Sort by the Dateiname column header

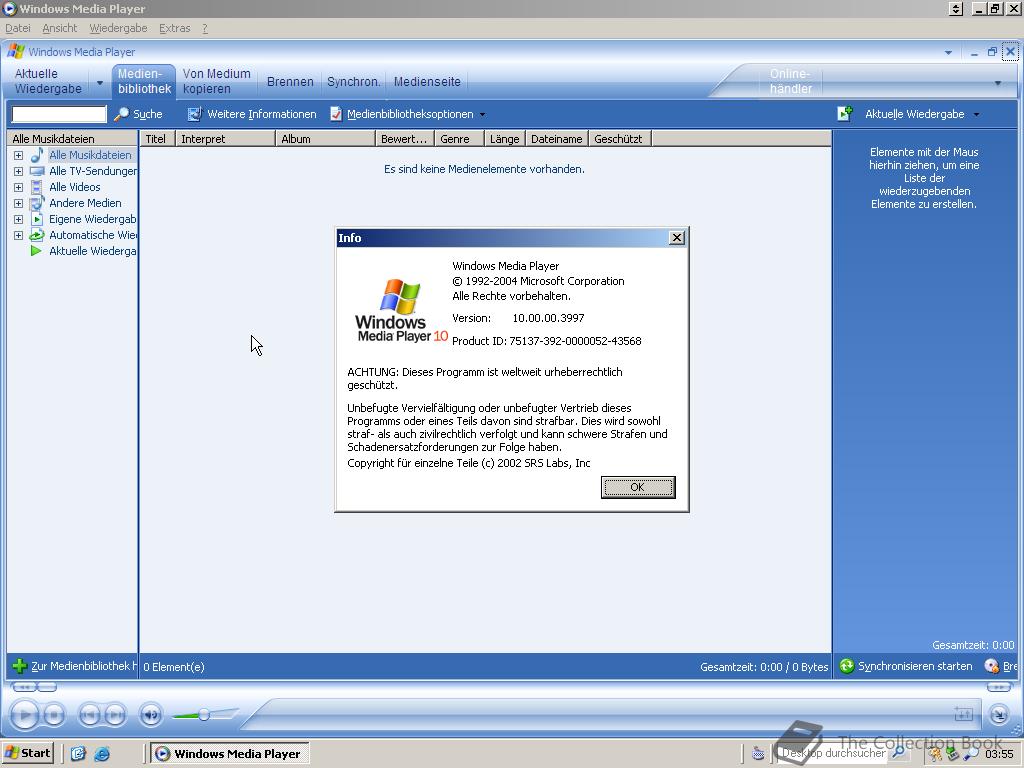point(556,138)
